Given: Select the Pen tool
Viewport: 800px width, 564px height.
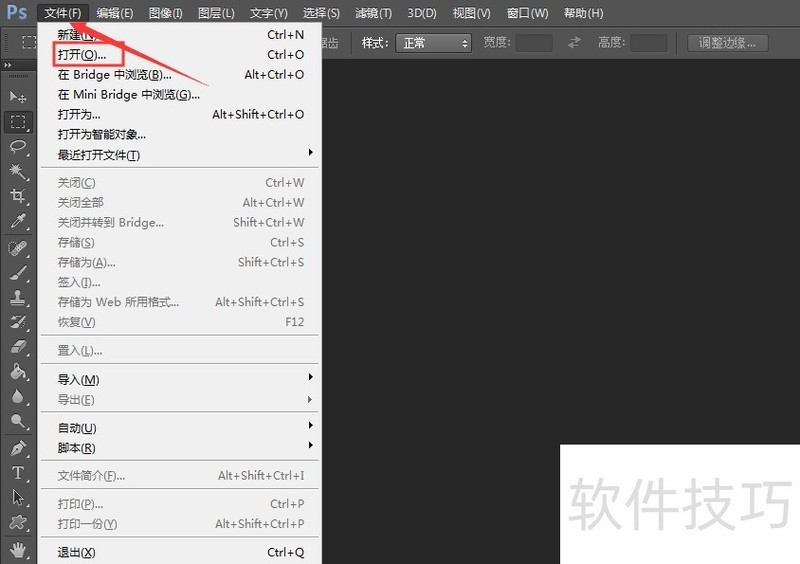Looking at the screenshot, I should click(x=18, y=449).
